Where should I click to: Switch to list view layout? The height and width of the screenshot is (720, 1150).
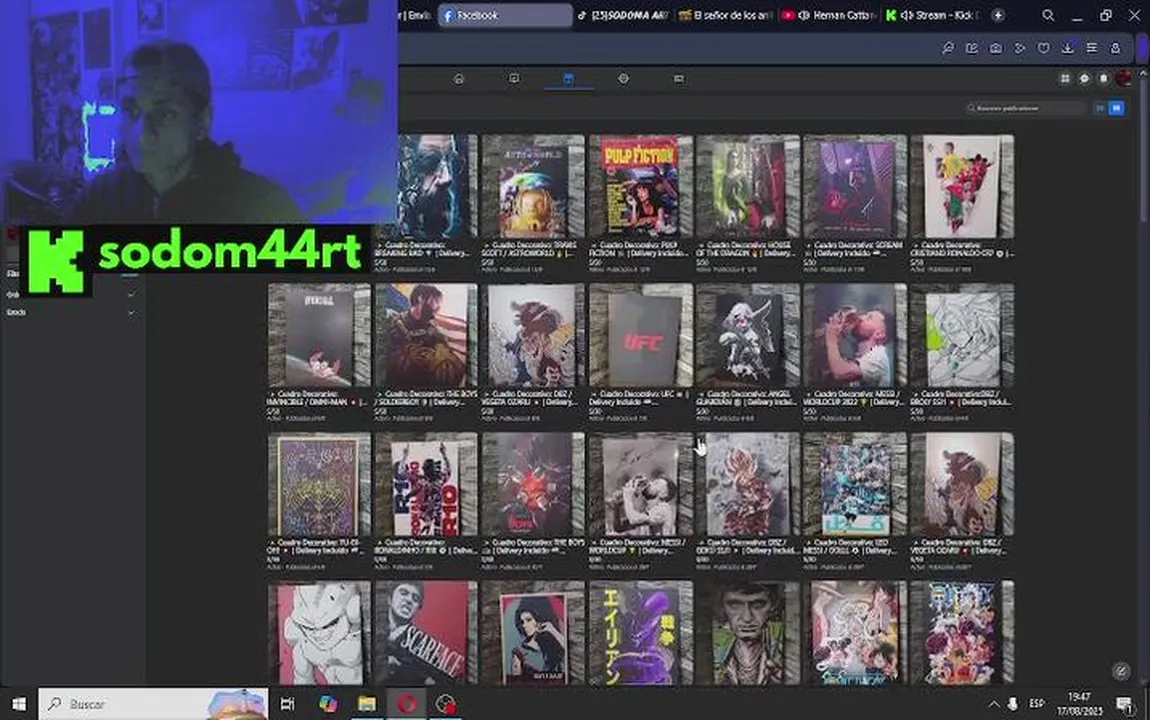pyautogui.click(x=1099, y=109)
